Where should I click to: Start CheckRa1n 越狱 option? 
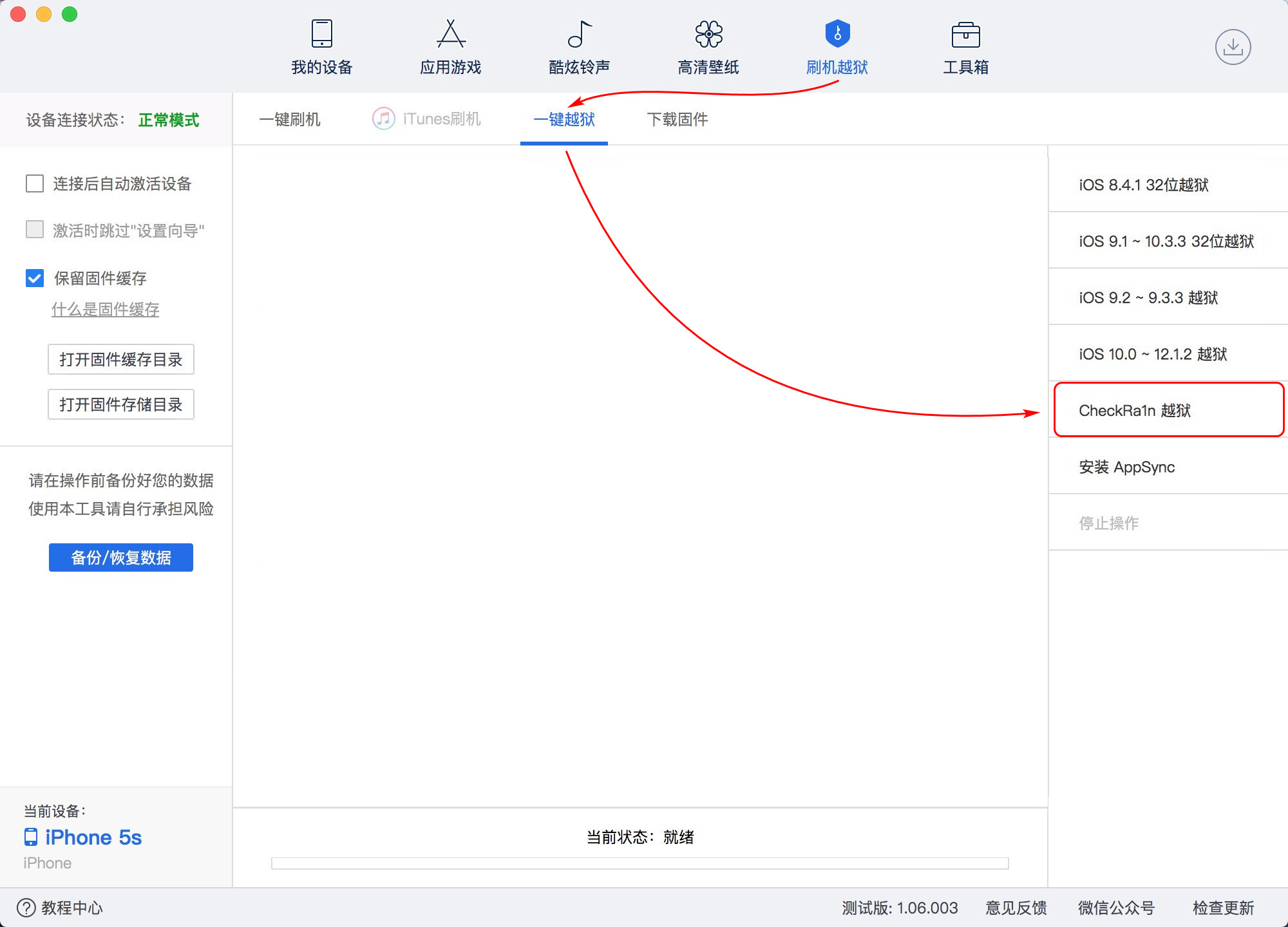[1168, 410]
